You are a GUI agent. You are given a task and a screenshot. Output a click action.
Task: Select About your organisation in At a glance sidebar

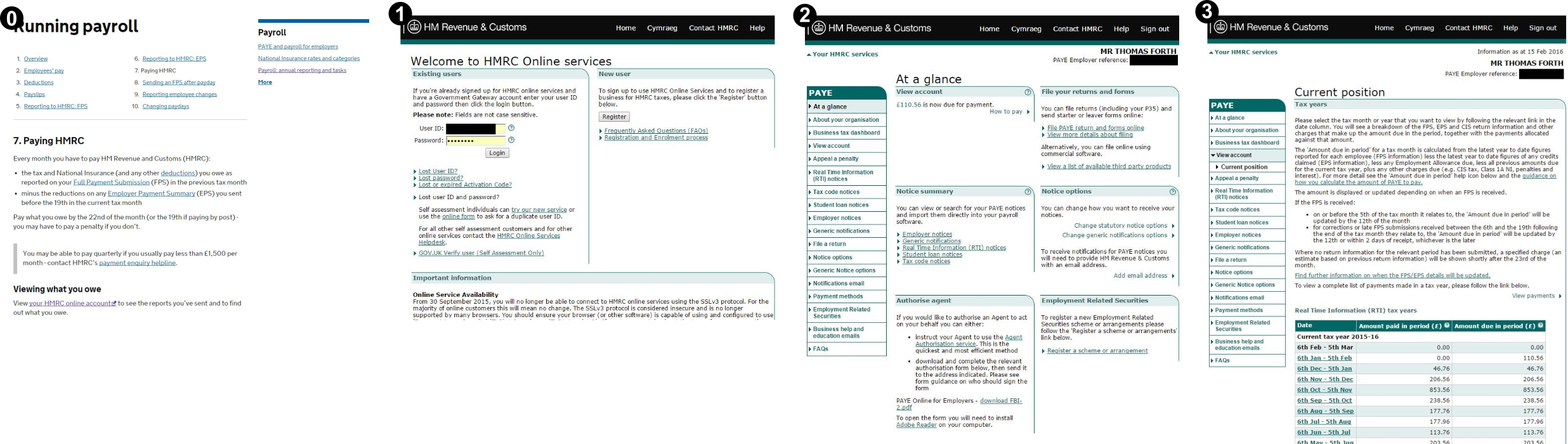(846, 120)
